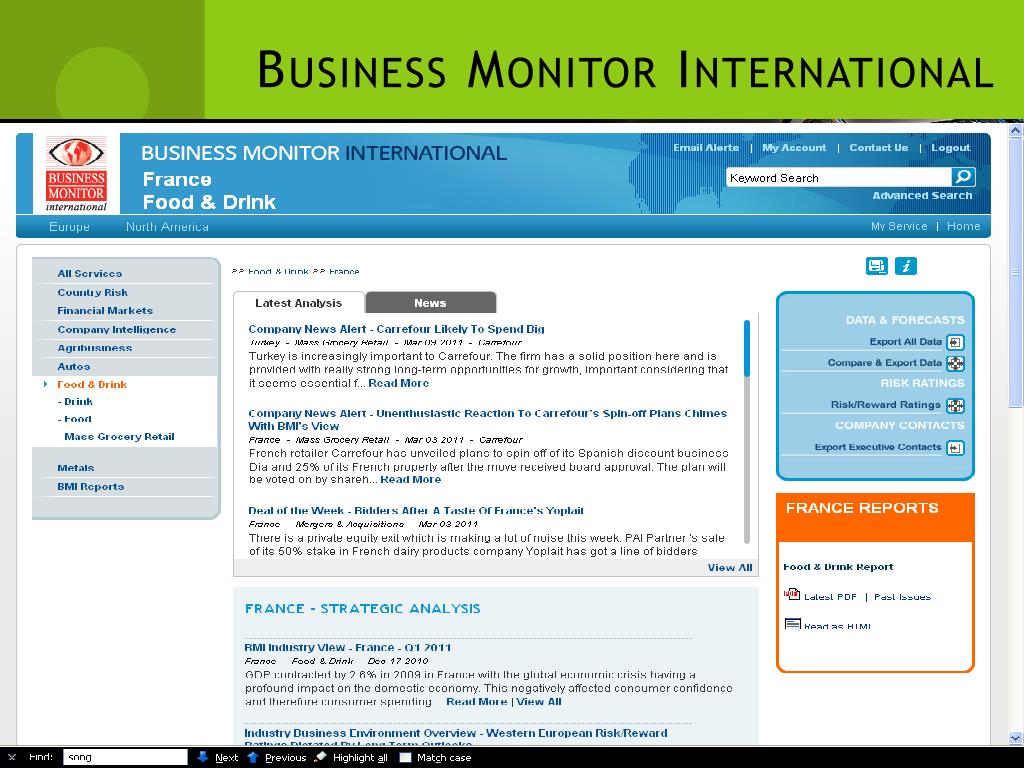This screenshot has height=768, width=1024.
Task: Open the North America menu
Action: pos(167,227)
